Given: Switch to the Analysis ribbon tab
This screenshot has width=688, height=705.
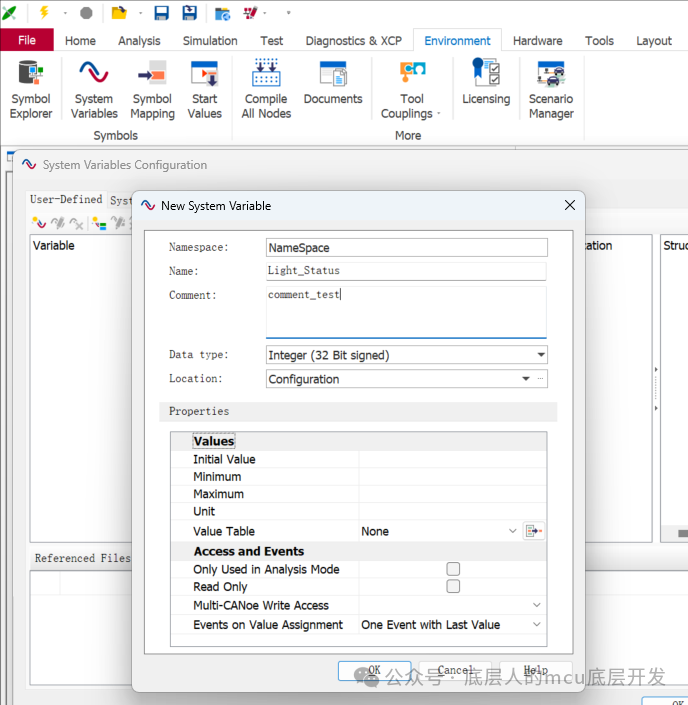Looking at the screenshot, I should coord(139,41).
